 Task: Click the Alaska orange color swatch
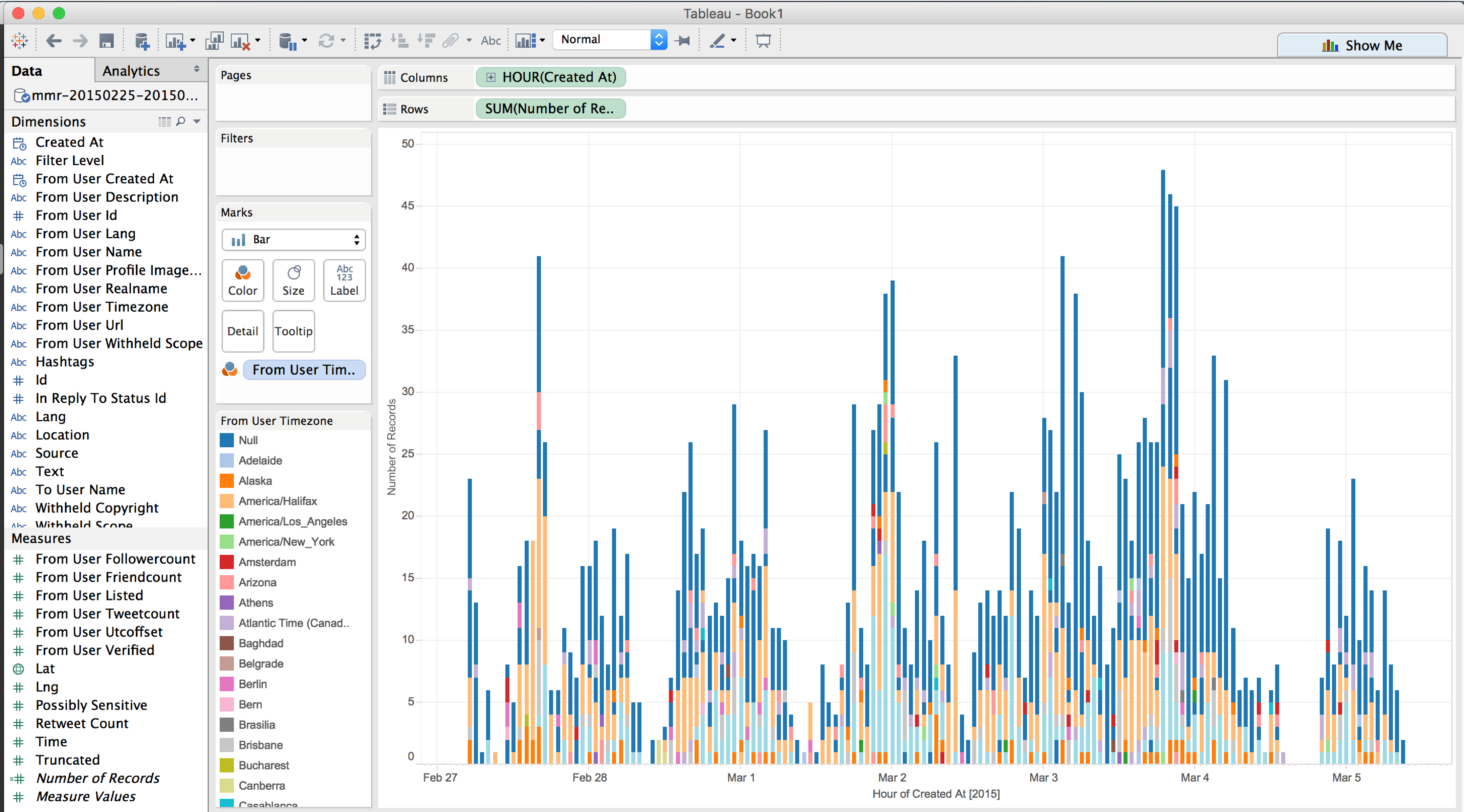[x=227, y=481]
